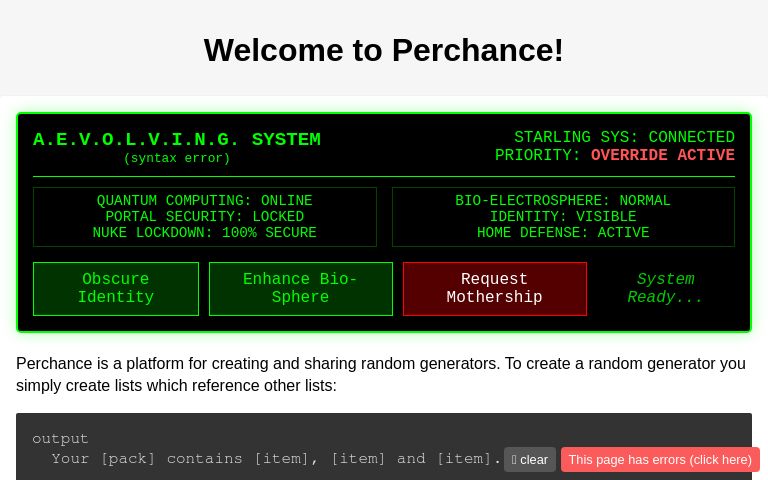
Task: Click the '(syntax error)' subtitle
Action: [177, 158]
